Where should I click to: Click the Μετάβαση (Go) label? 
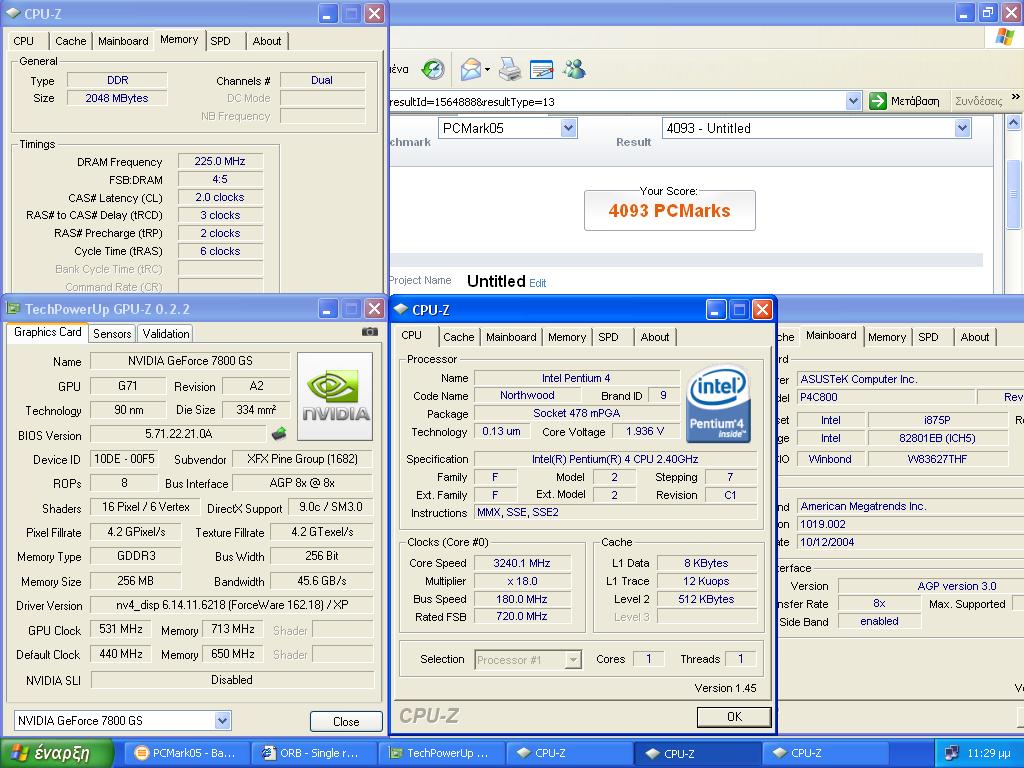click(915, 101)
